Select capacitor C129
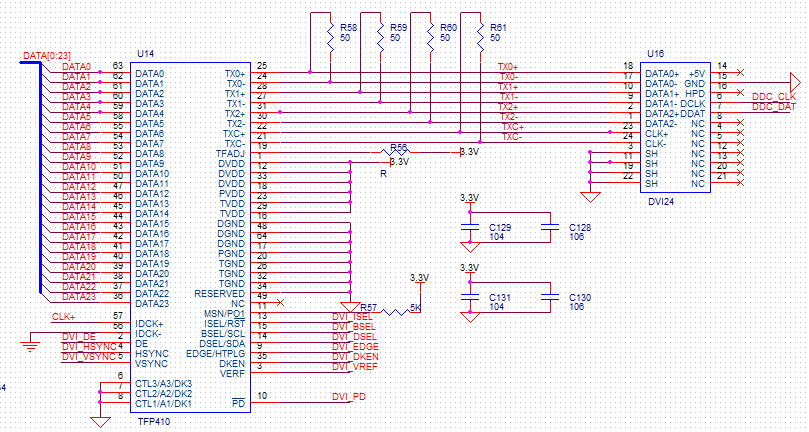 click(470, 227)
